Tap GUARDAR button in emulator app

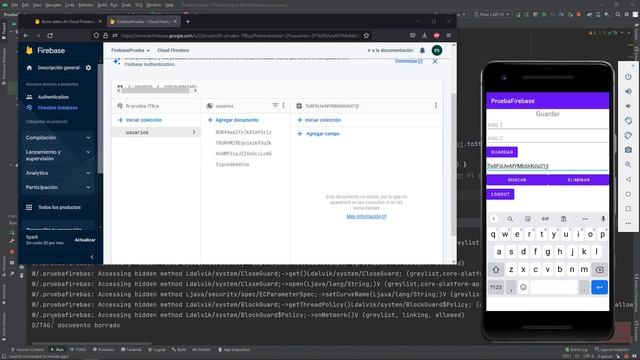pos(502,152)
